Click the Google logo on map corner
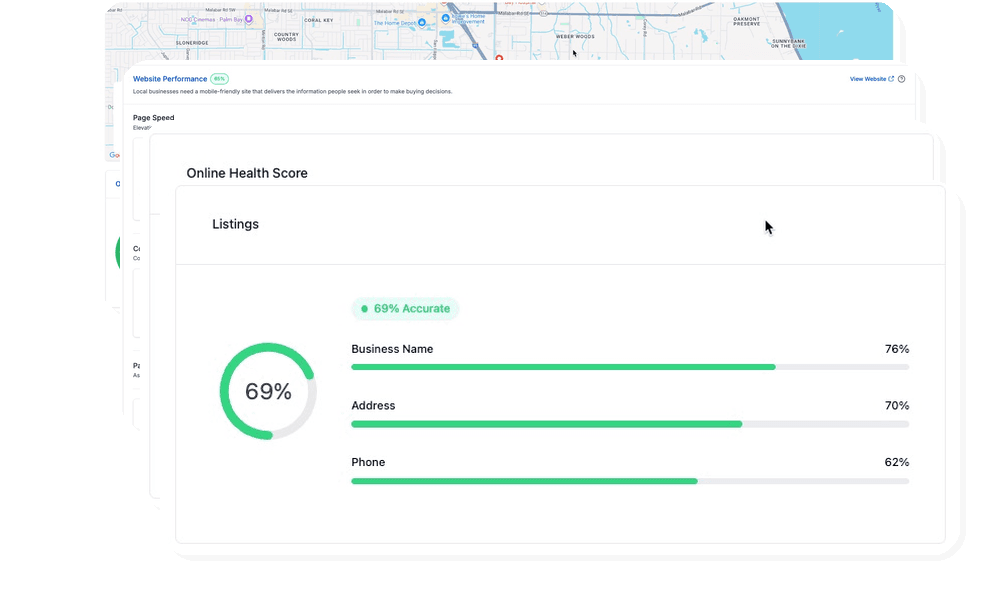The height and width of the screenshot is (613, 1000). point(114,155)
